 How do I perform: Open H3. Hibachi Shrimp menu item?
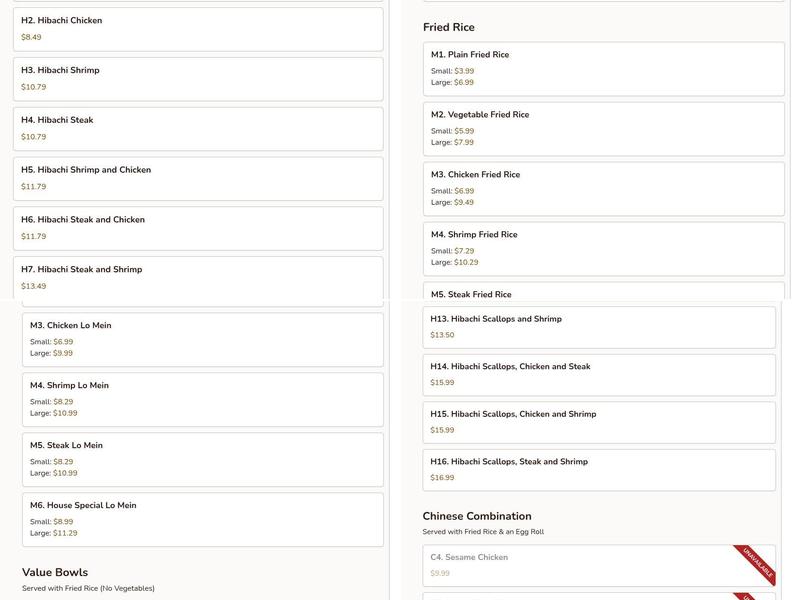197,79
